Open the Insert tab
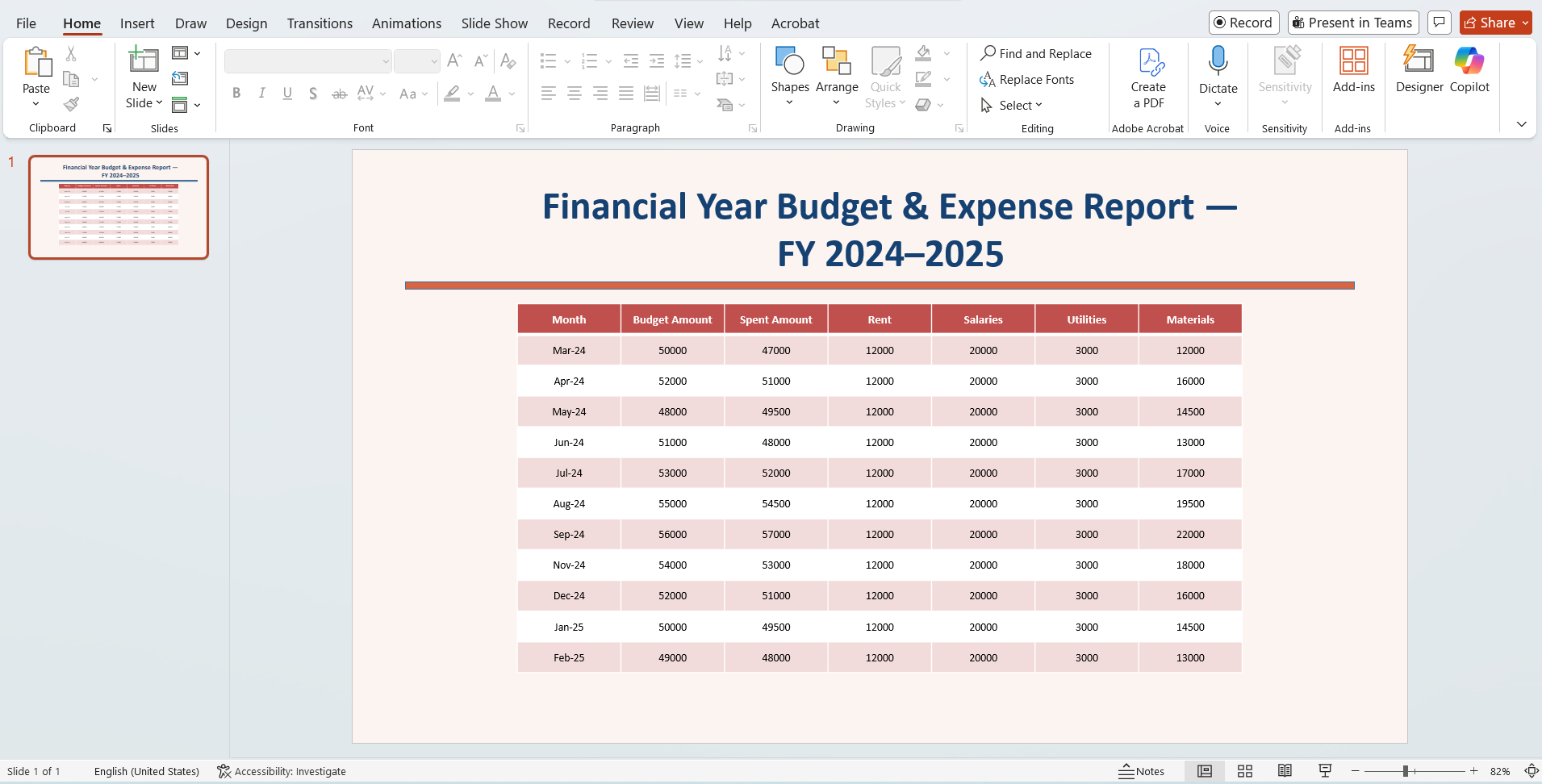1542x784 pixels. (x=137, y=23)
